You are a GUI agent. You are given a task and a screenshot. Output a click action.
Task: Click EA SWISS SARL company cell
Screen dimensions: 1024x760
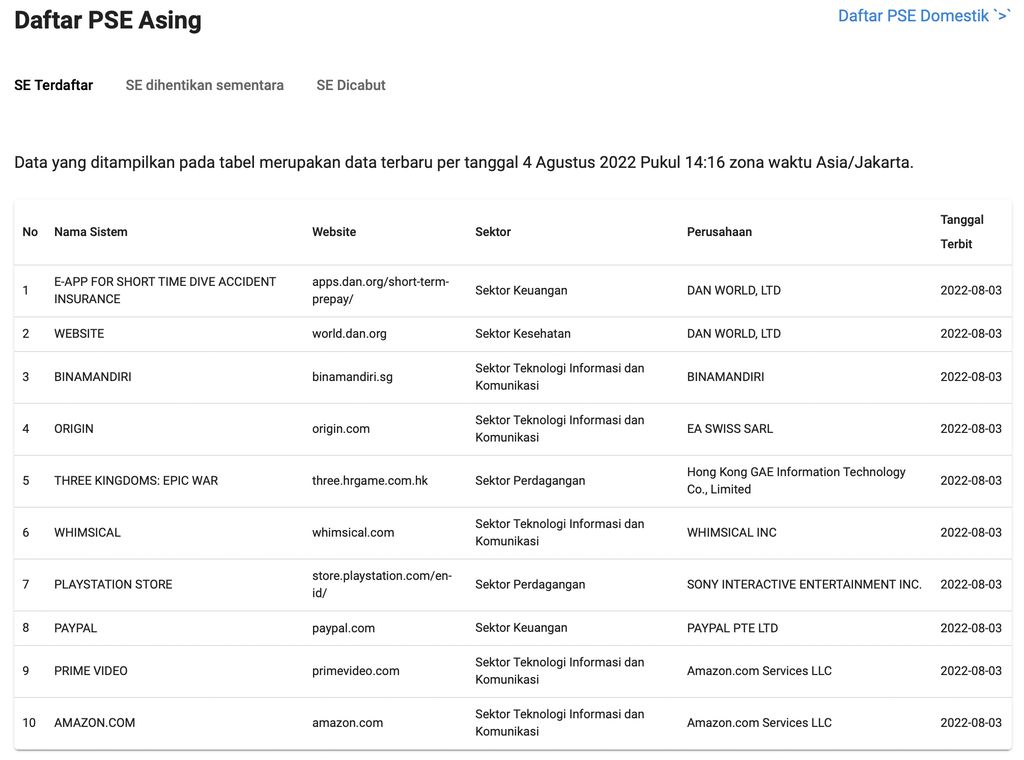pyautogui.click(x=729, y=429)
